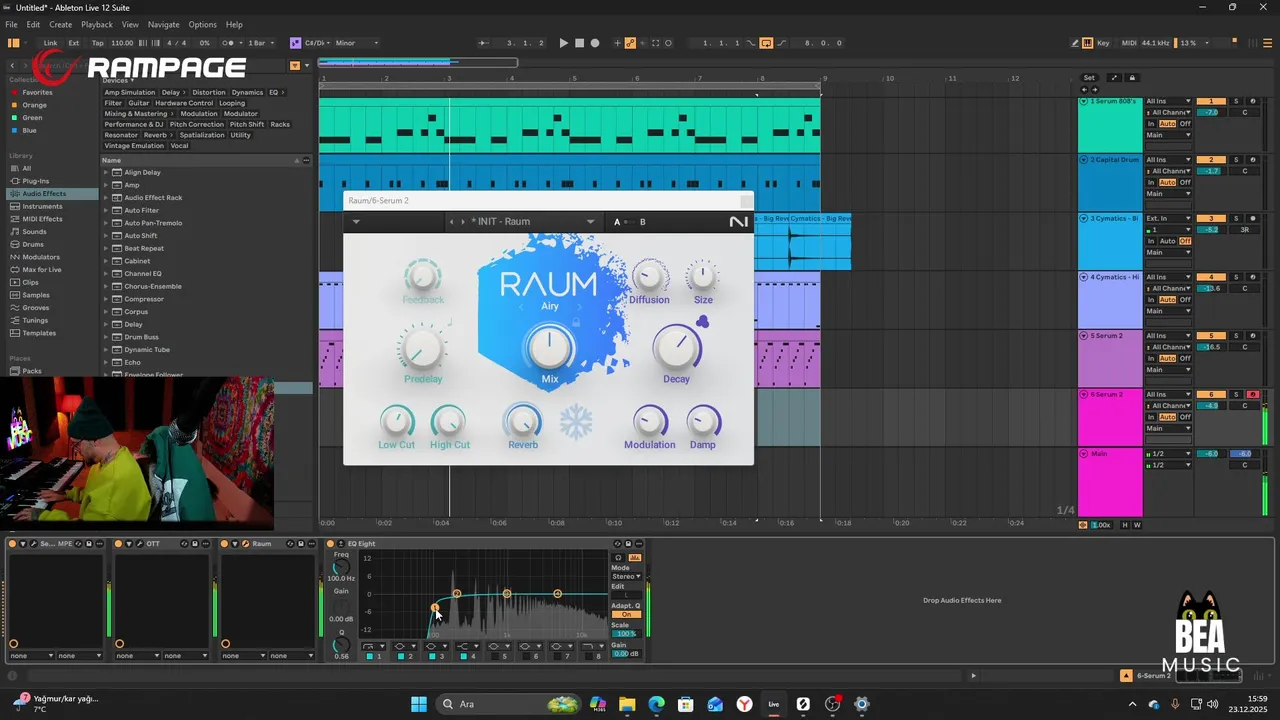Click the Link button
Image resolution: width=1280 pixels, height=720 pixels.
coord(50,43)
